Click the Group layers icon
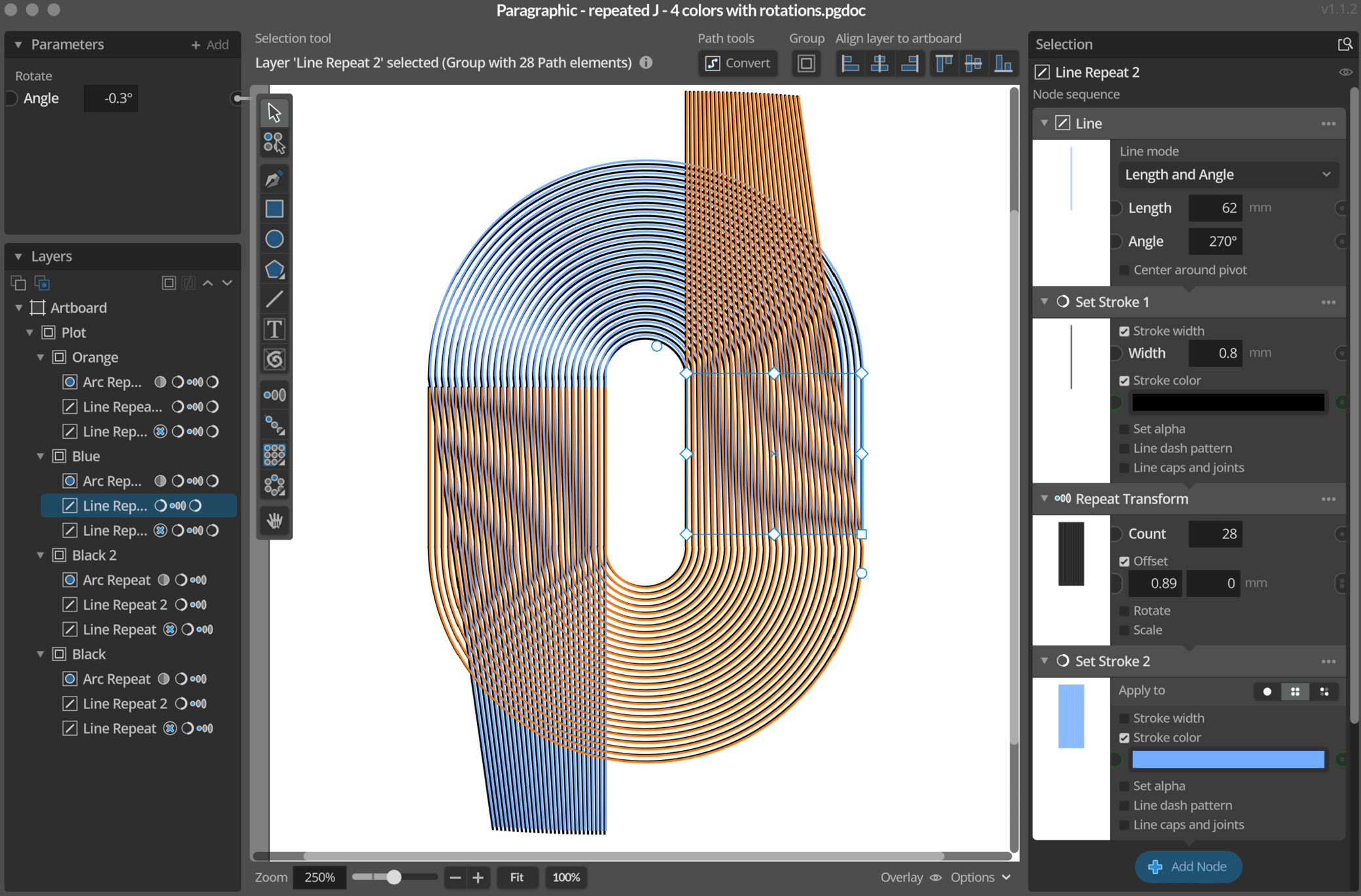1361x896 pixels. pos(806,63)
